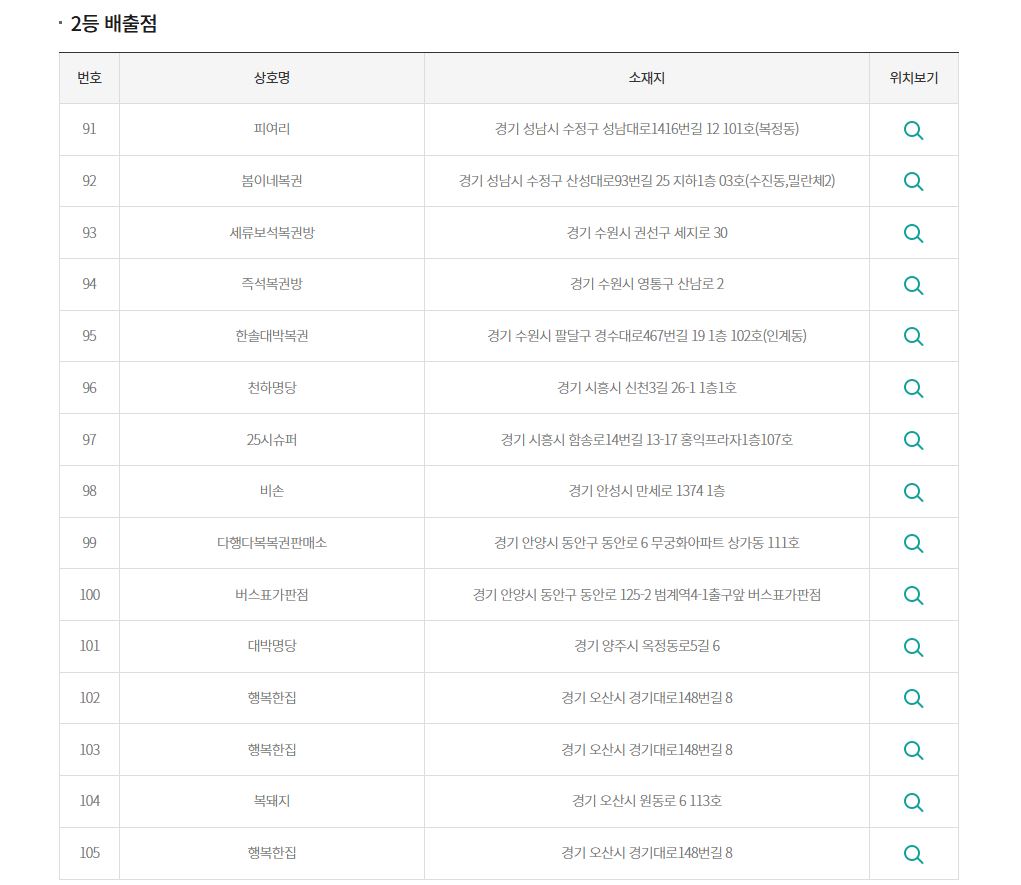
Task: Click address containing 경수대로467번길 19
Action: tap(647, 336)
